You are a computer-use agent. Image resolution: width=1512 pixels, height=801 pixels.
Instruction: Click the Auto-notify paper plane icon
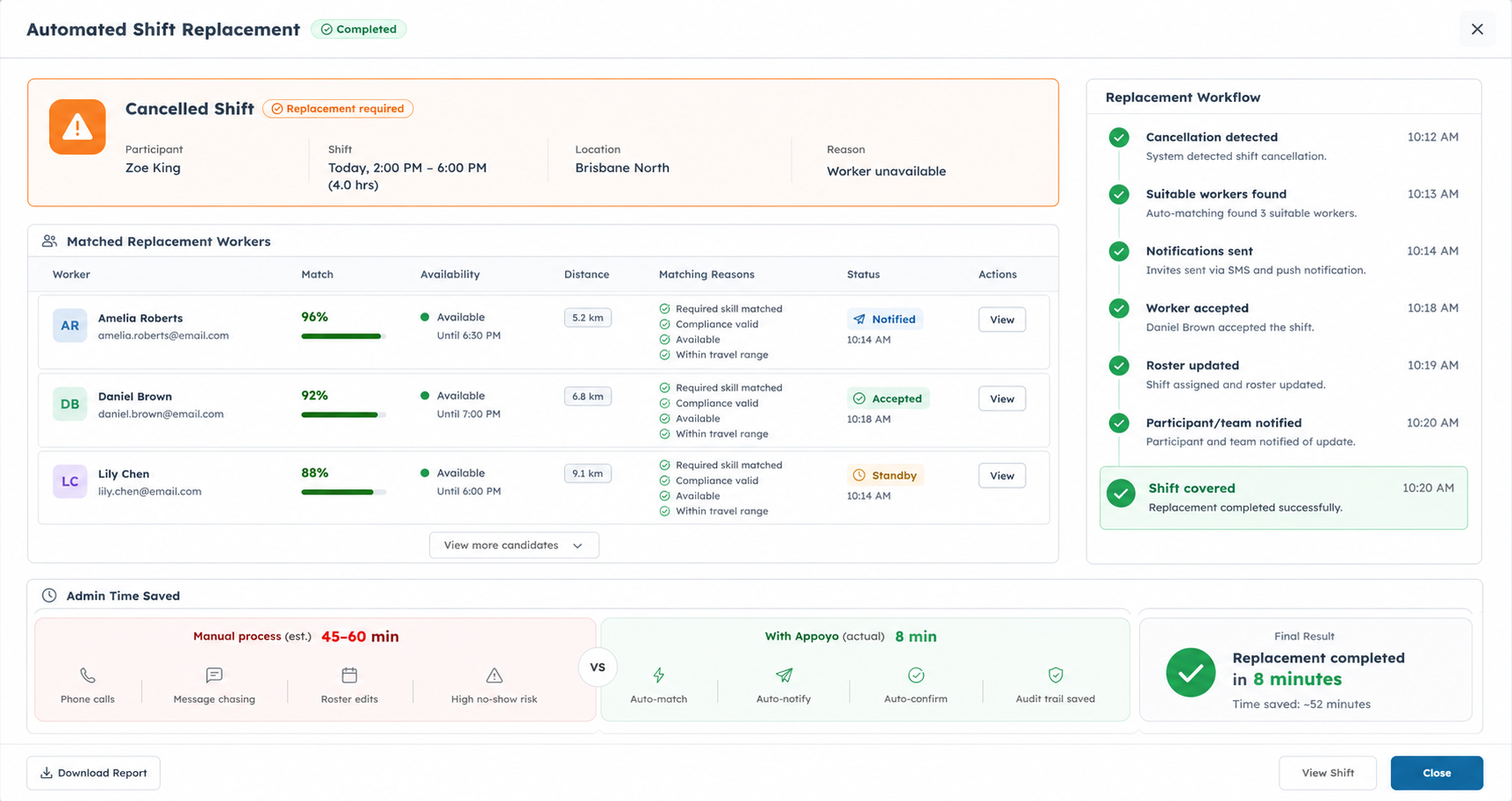[x=784, y=676]
